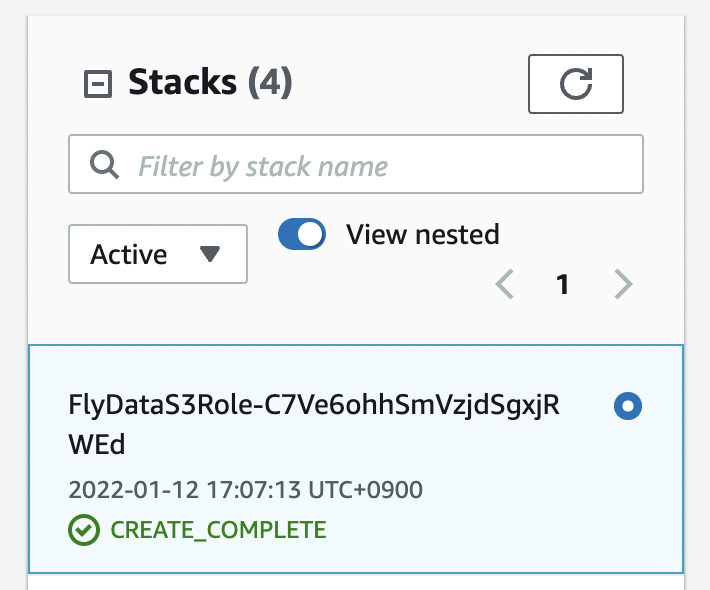Click the 2022-01-12 17:07:13 creation timestamp

click(x=245, y=489)
